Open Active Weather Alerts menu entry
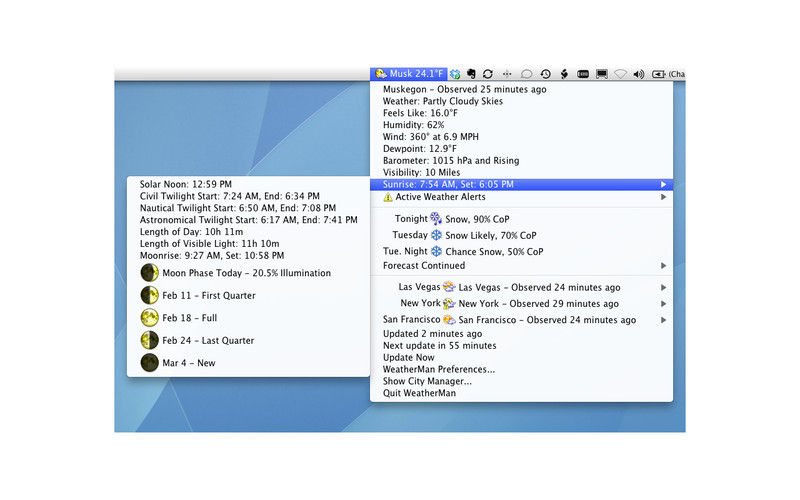The height and width of the screenshot is (500, 800). [521, 197]
